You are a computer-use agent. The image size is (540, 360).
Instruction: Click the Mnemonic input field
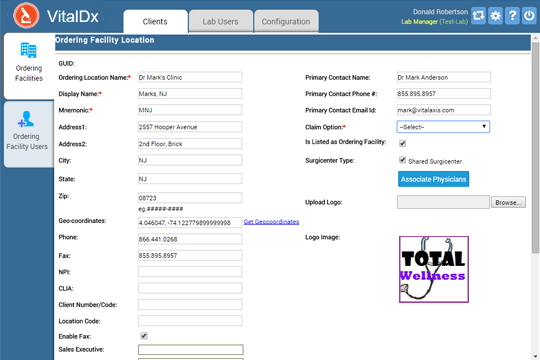[190, 110]
